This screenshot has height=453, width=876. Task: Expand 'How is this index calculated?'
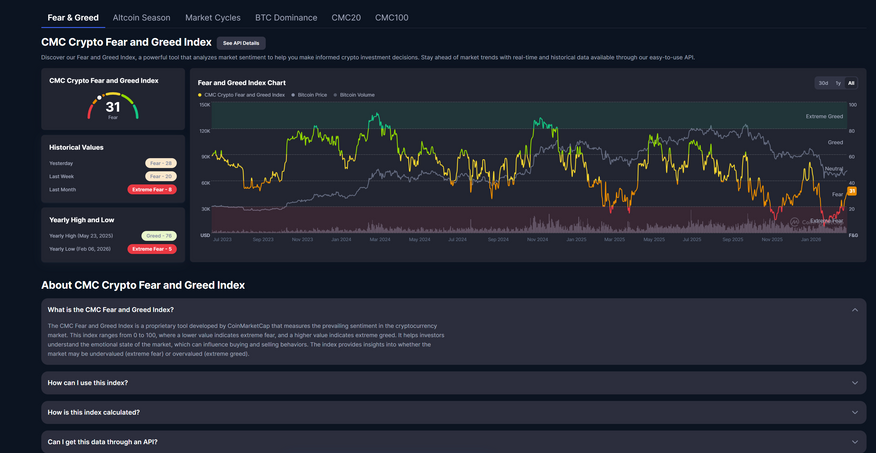(x=454, y=412)
